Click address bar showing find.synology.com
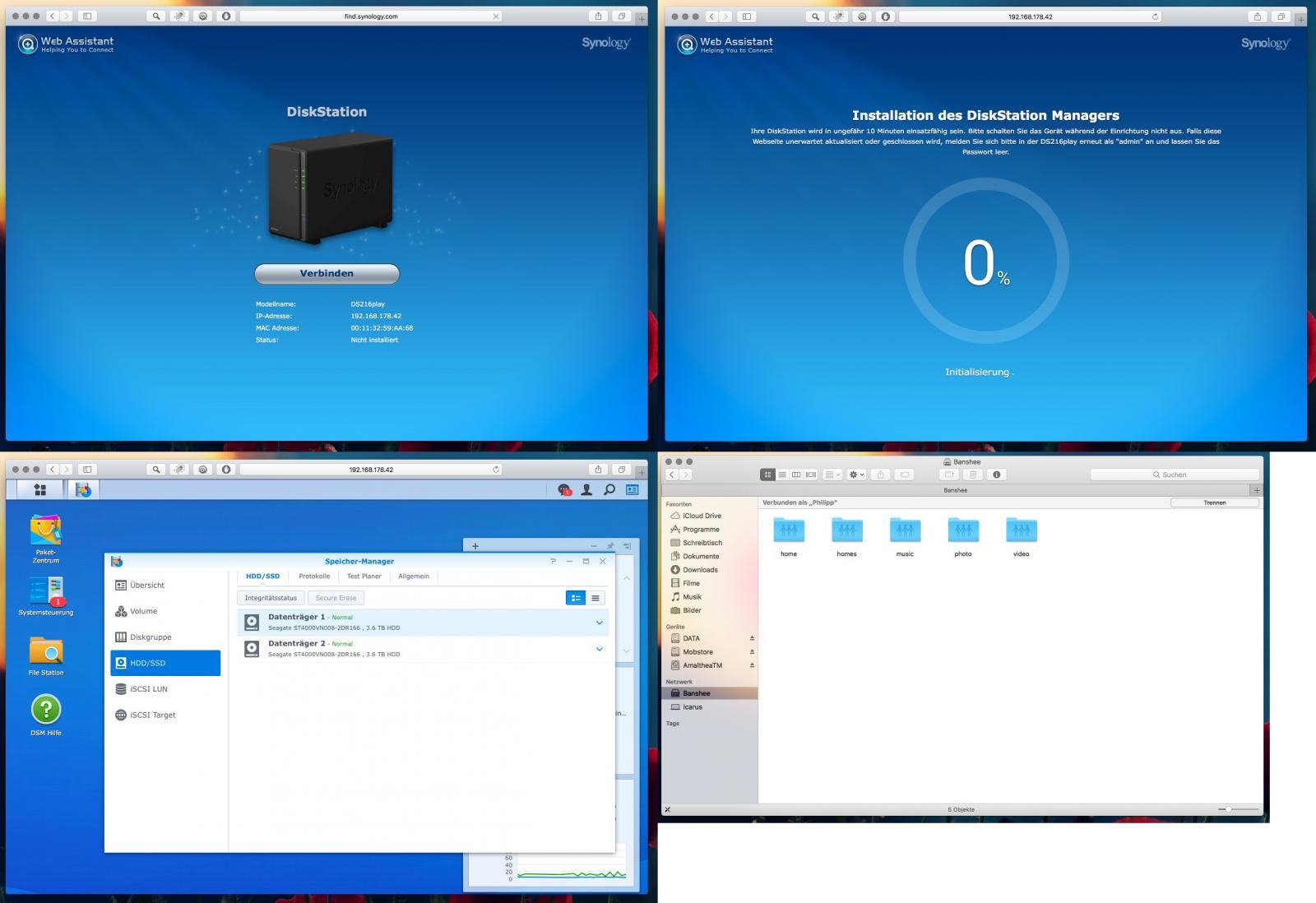 click(x=371, y=16)
